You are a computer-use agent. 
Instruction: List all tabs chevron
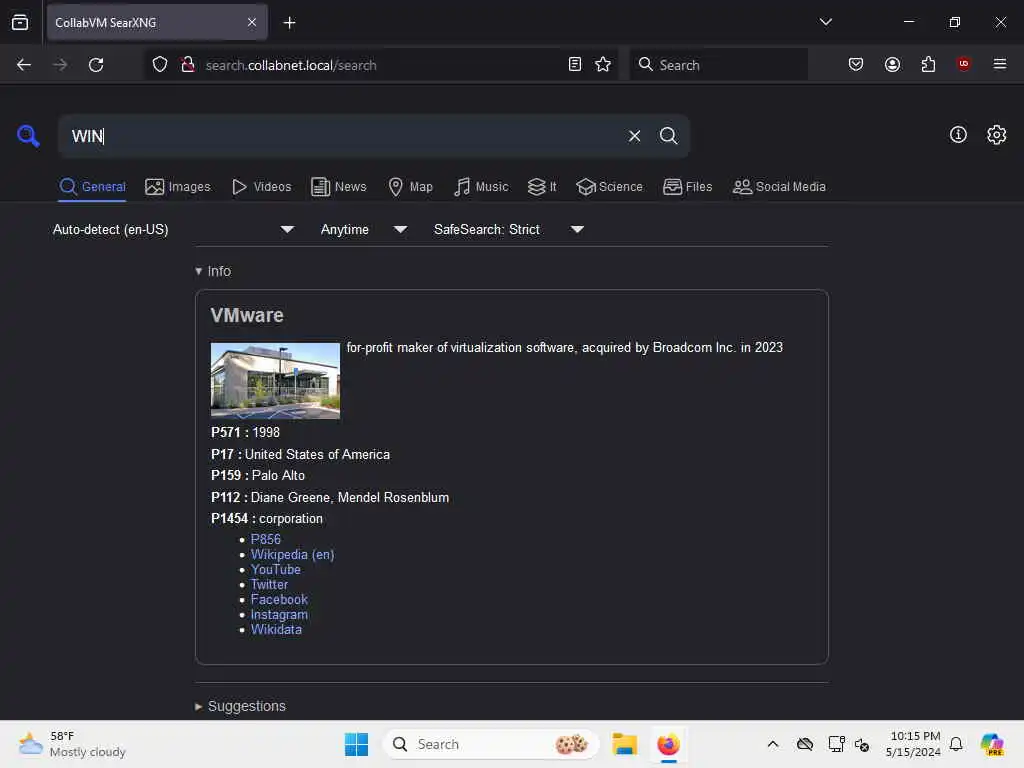point(825,22)
